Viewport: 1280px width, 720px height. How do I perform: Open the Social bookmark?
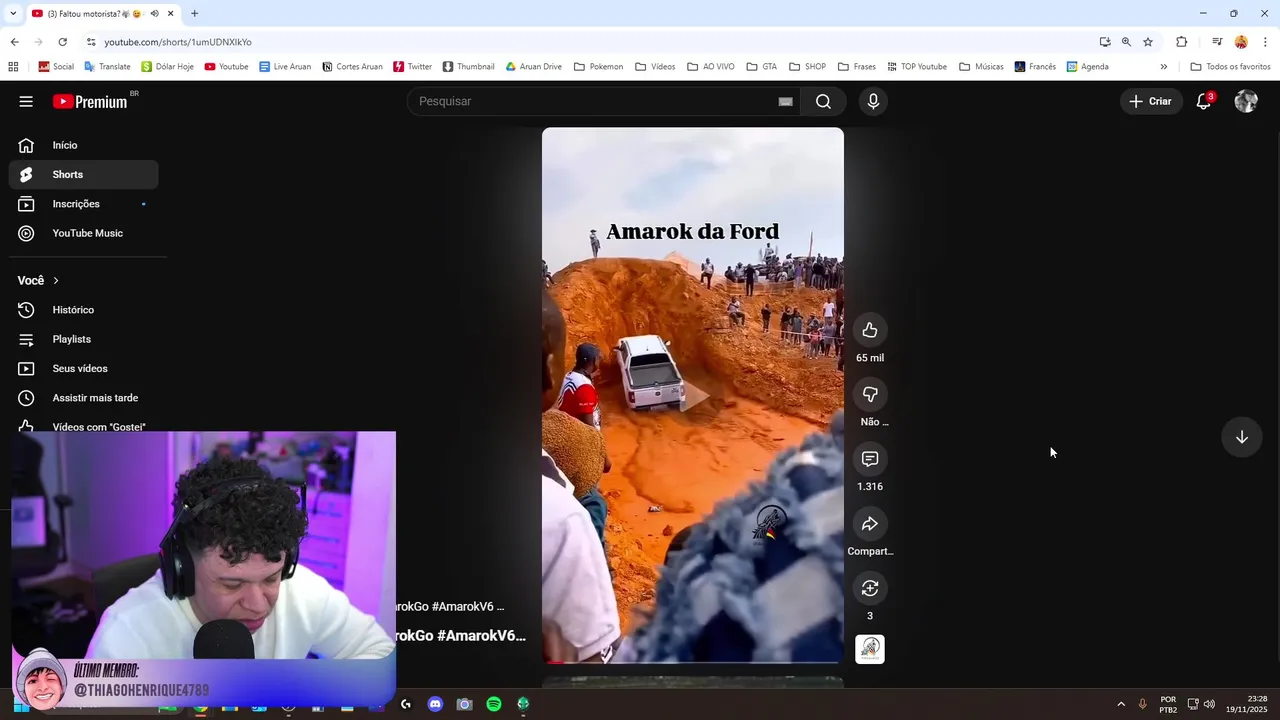(56, 67)
